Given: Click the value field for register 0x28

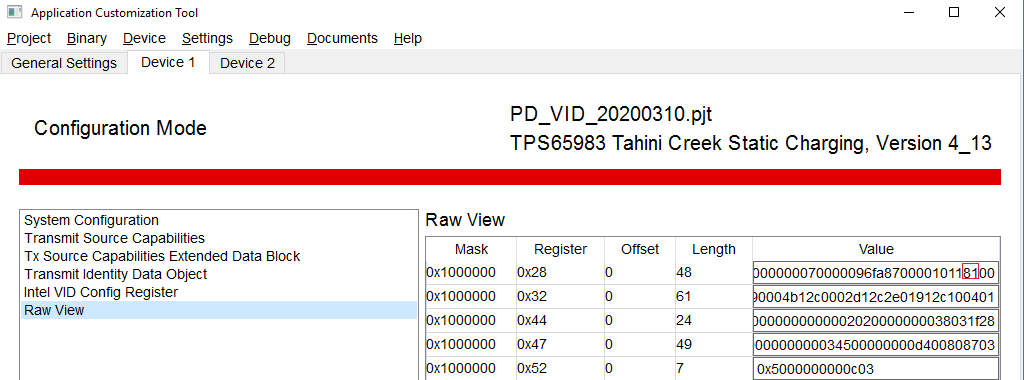Looking at the screenshot, I should [876, 272].
